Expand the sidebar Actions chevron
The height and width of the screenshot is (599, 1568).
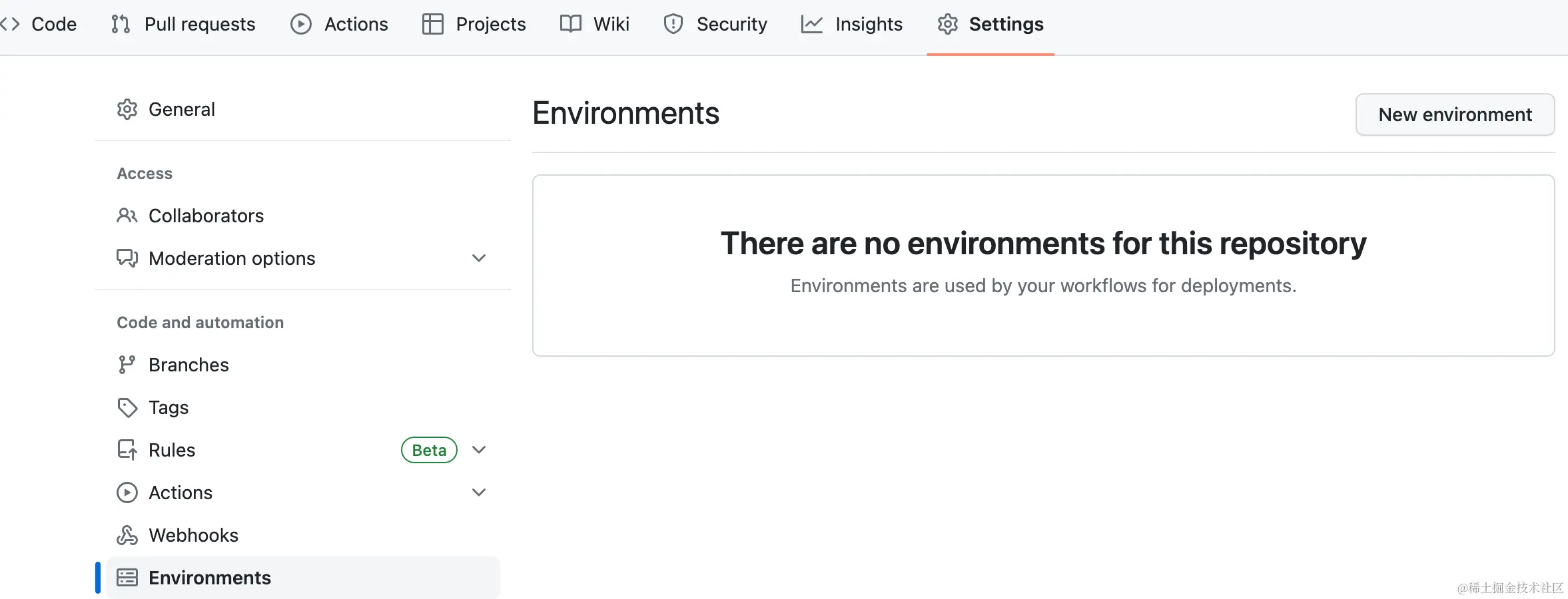click(479, 493)
